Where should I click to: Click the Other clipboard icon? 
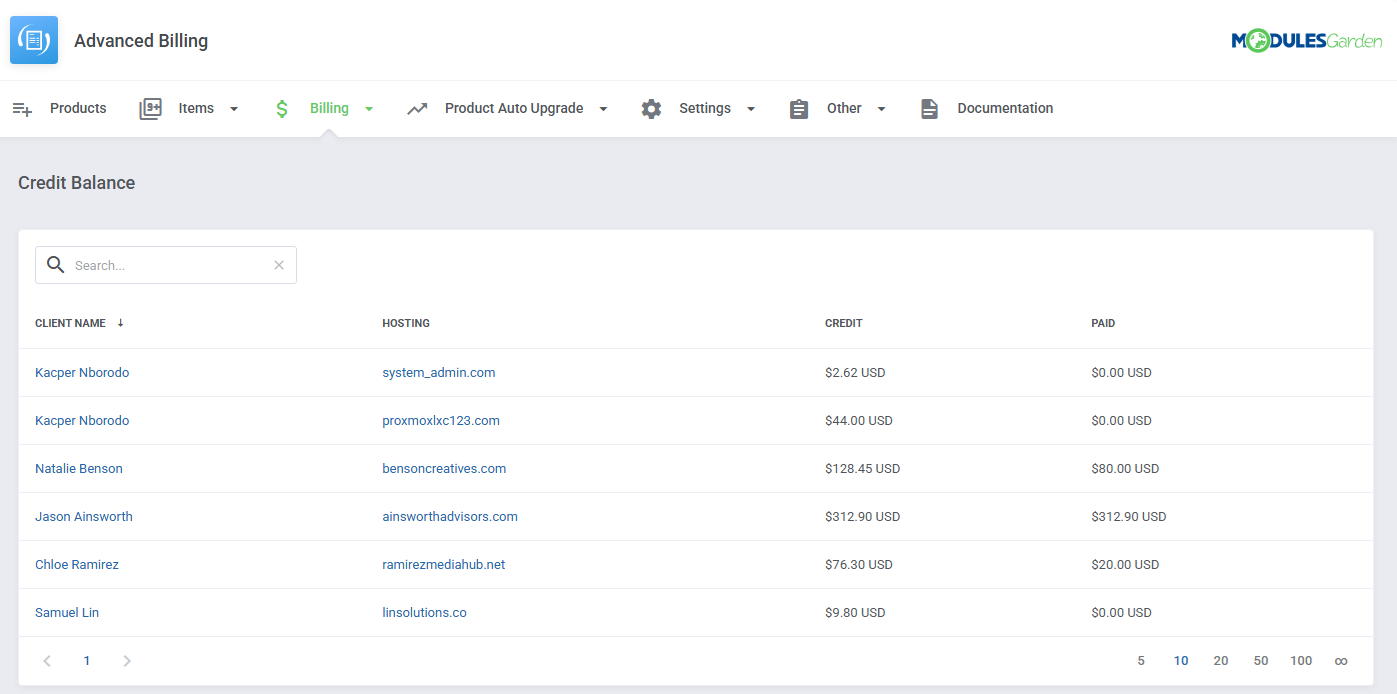pyautogui.click(x=798, y=108)
